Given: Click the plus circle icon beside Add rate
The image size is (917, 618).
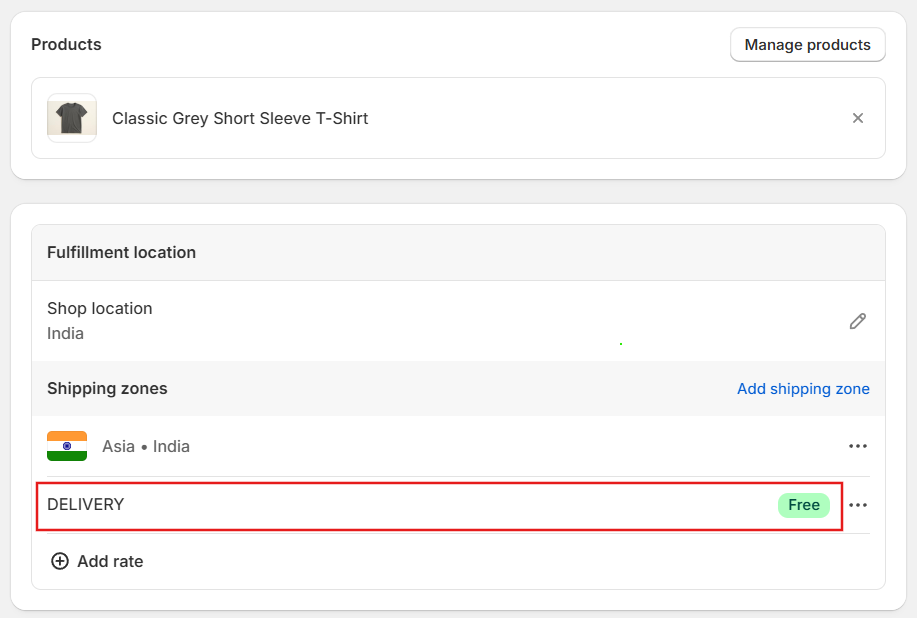Looking at the screenshot, I should 60,561.
